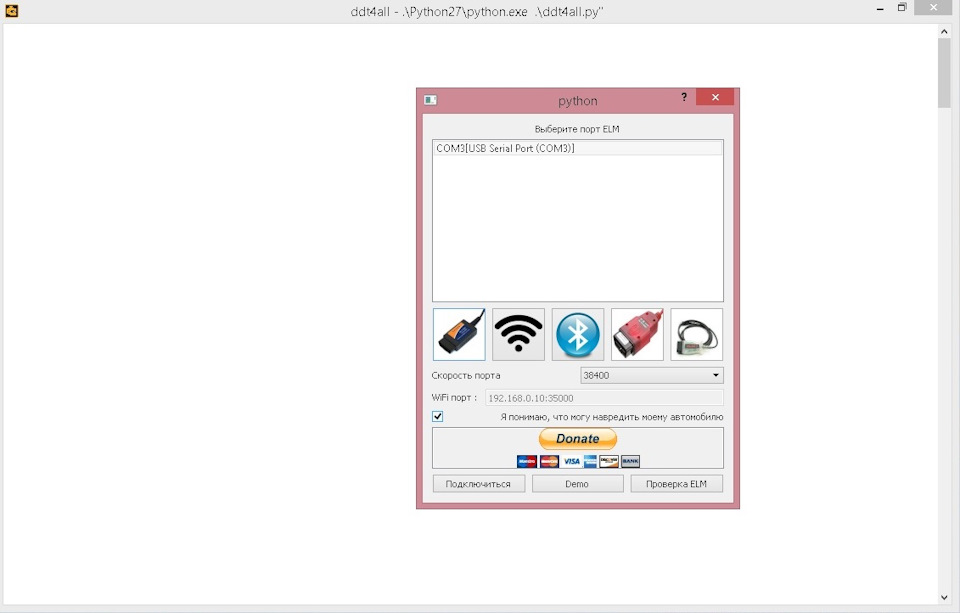Open the ddt4all app icon in title bar

point(11,10)
